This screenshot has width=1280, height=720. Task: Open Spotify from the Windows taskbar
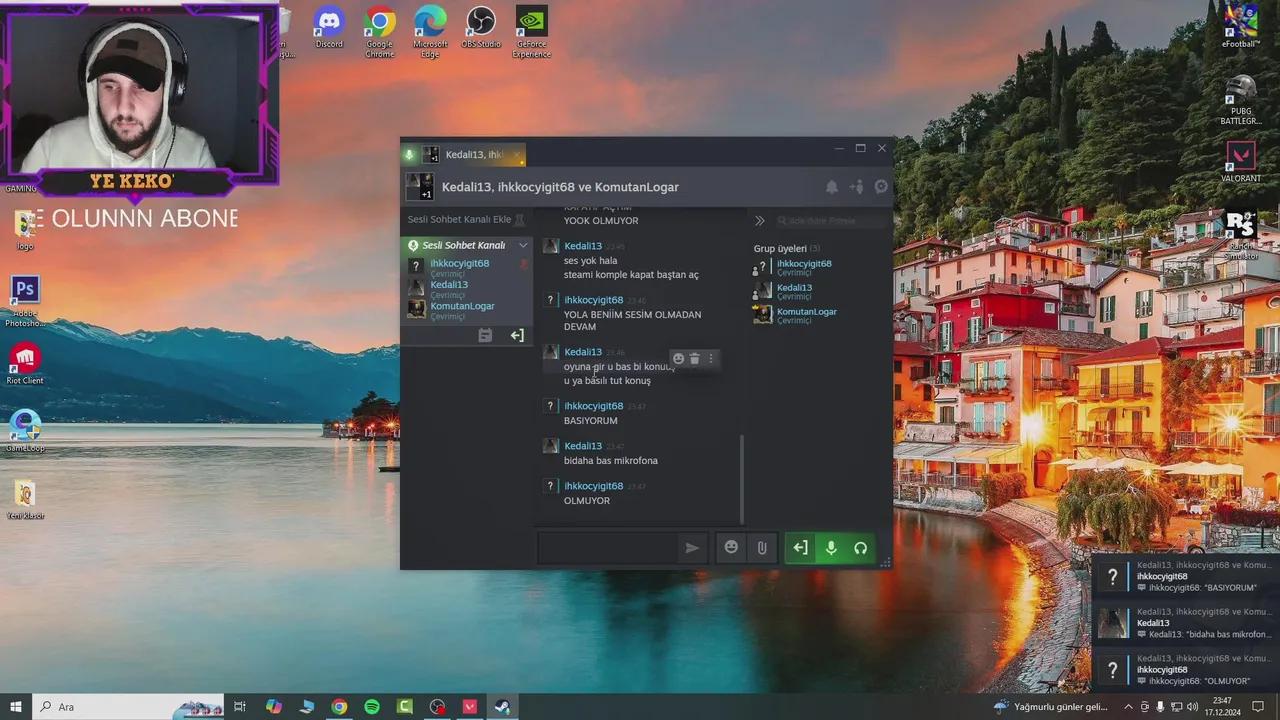tap(372, 707)
